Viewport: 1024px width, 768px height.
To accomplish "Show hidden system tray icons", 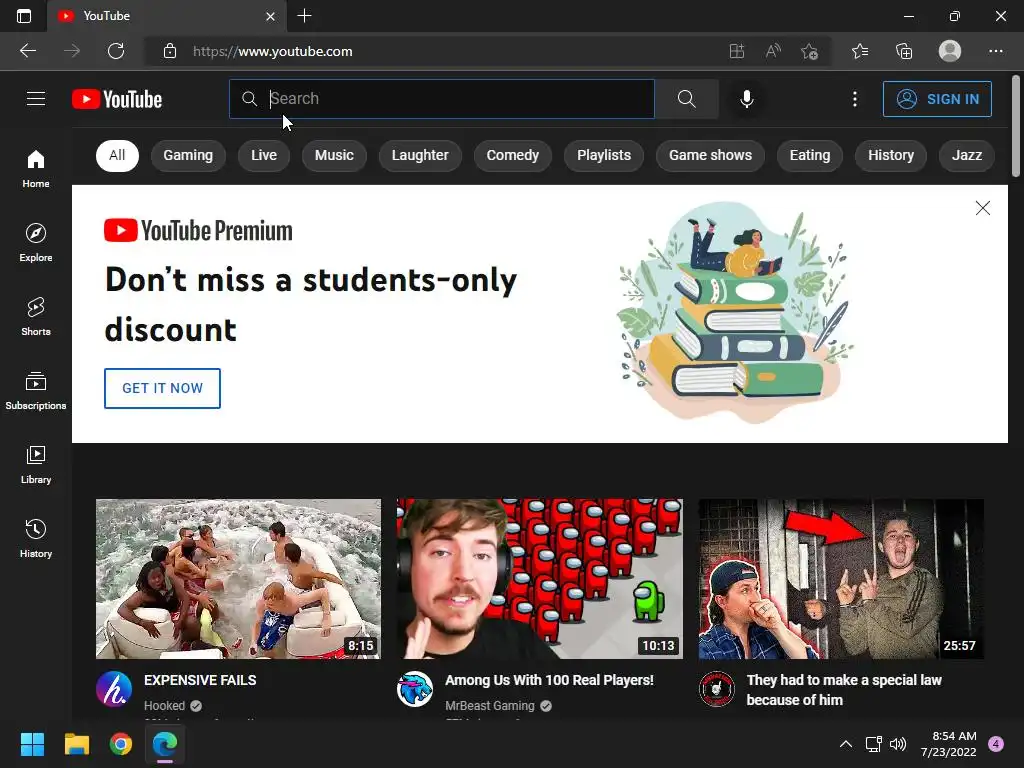I will click(x=846, y=744).
